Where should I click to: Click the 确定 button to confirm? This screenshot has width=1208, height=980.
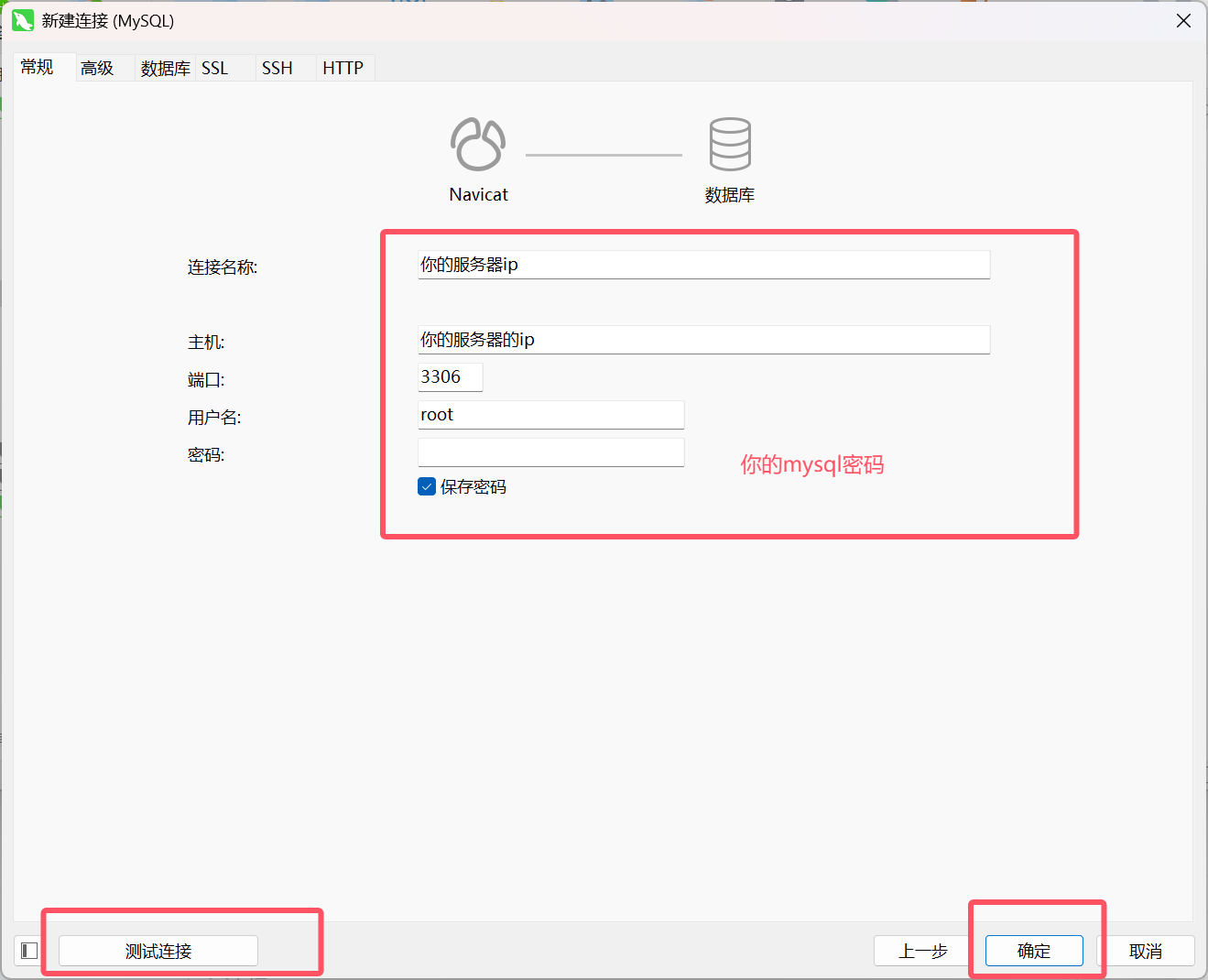[x=1033, y=951]
